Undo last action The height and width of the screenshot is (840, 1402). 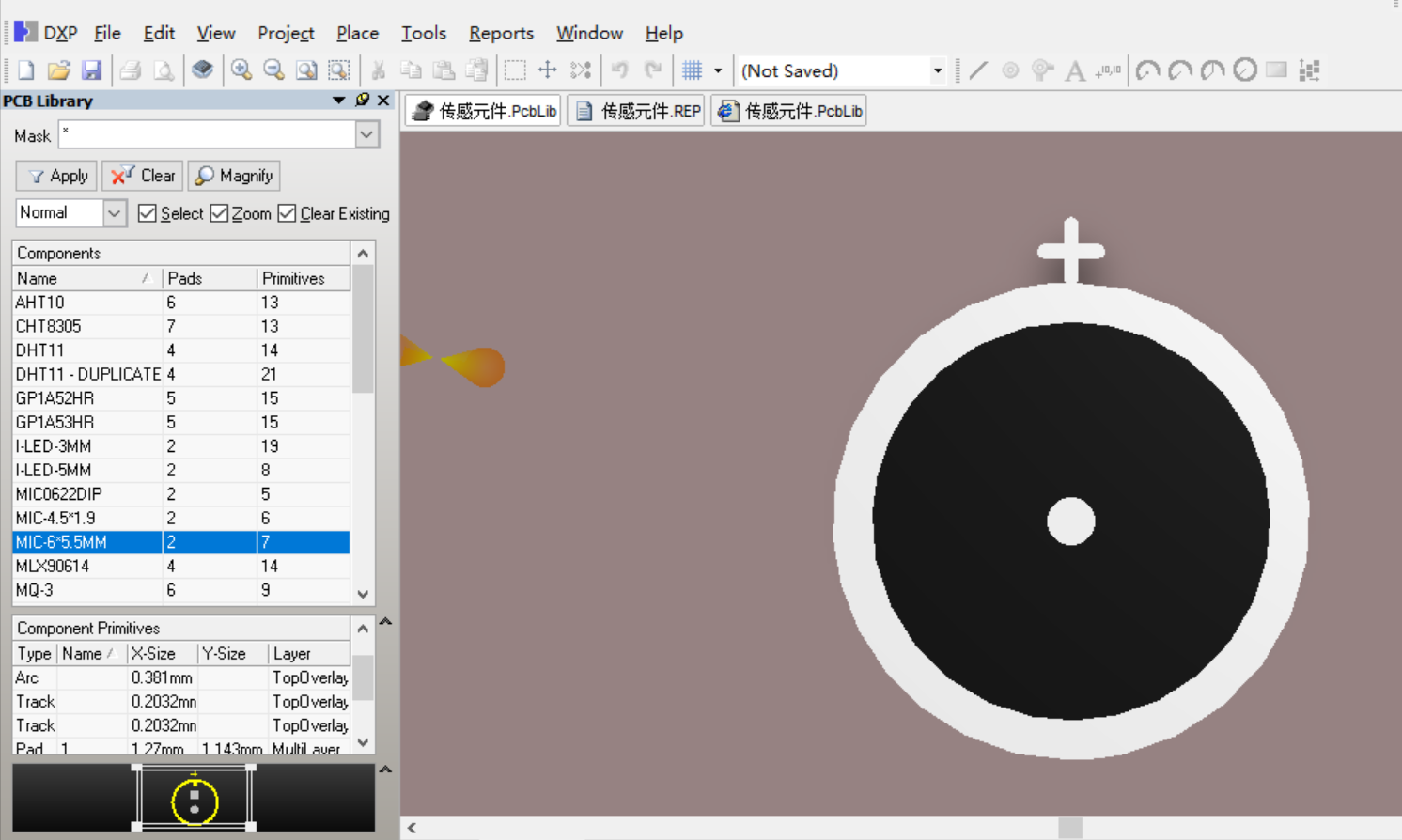click(x=619, y=70)
